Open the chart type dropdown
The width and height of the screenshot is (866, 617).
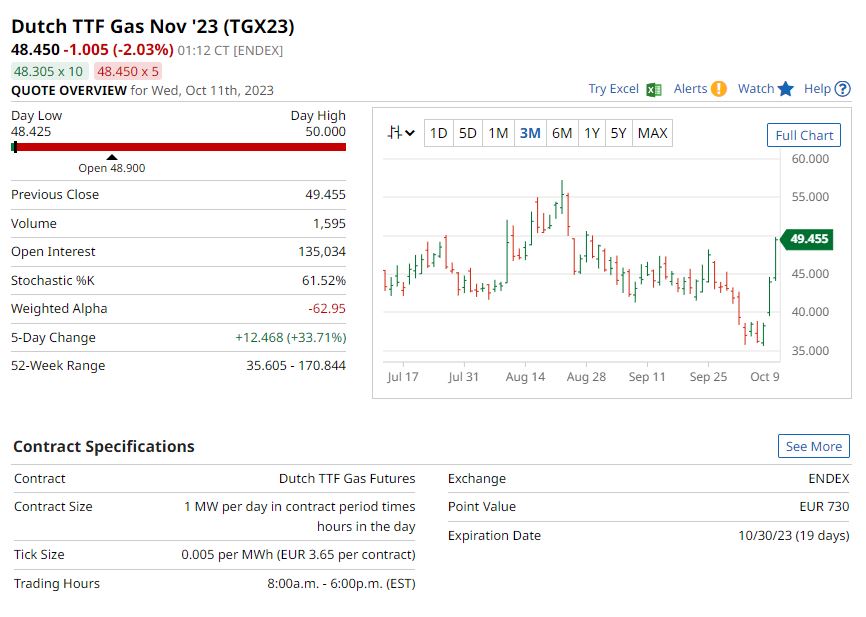402,133
